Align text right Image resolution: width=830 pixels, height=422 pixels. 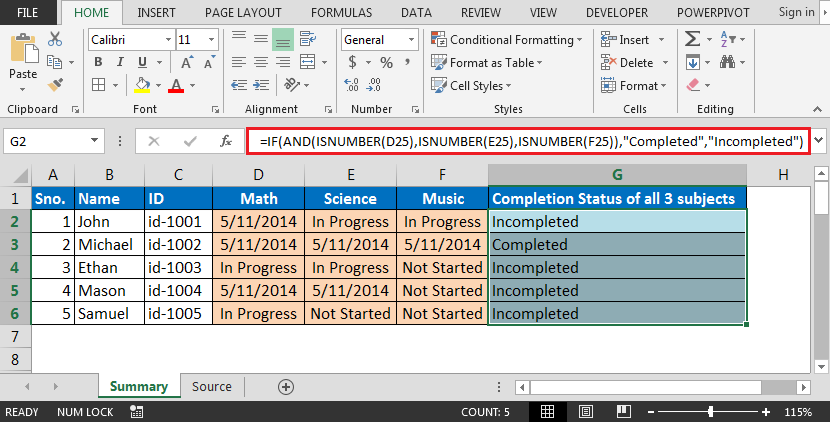pyautogui.click(x=283, y=62)
